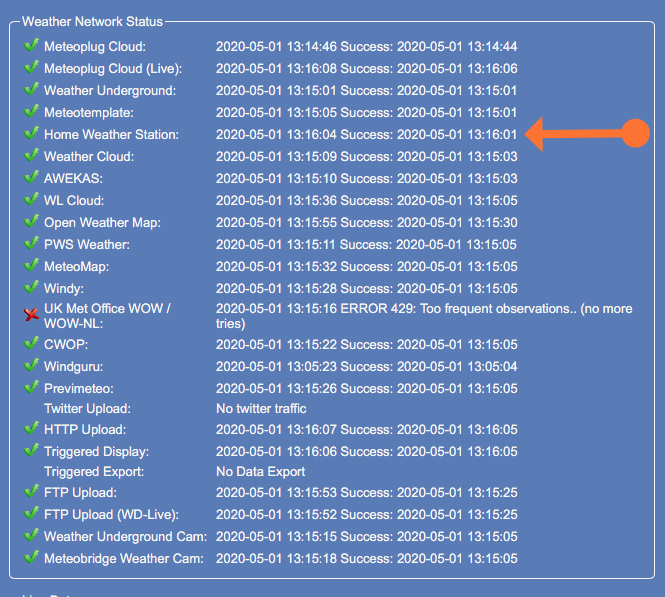Click the 'Weather Network Status' section title
Screen dimensions: 665x597
click(x=92, y=22)
